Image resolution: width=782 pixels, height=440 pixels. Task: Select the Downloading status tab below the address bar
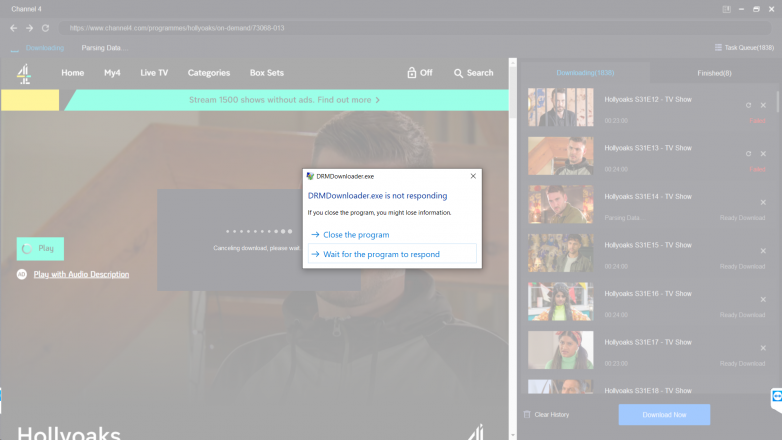click(45, 48)
